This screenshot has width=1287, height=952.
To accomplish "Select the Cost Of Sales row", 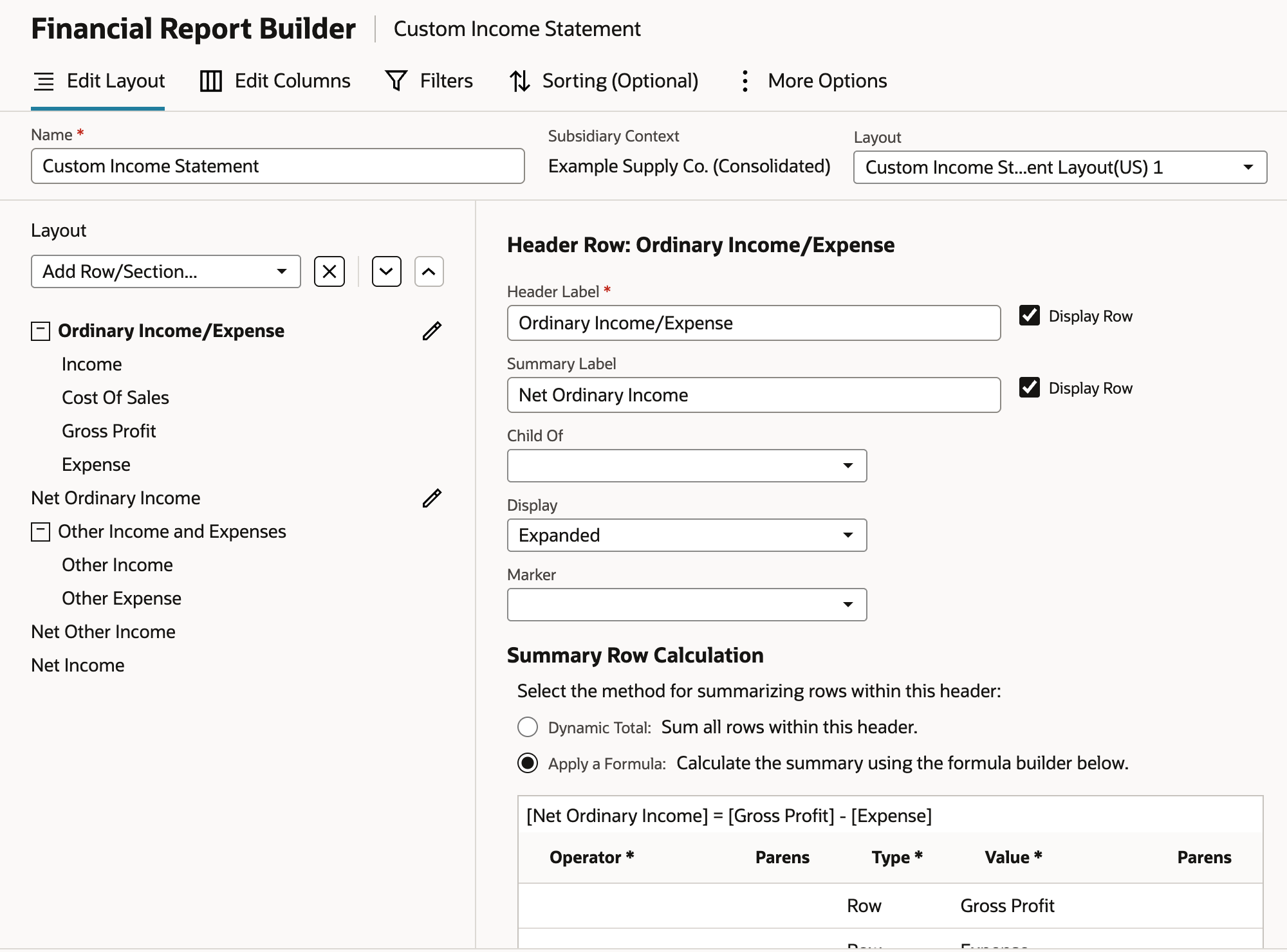I will tap(115, 398).
